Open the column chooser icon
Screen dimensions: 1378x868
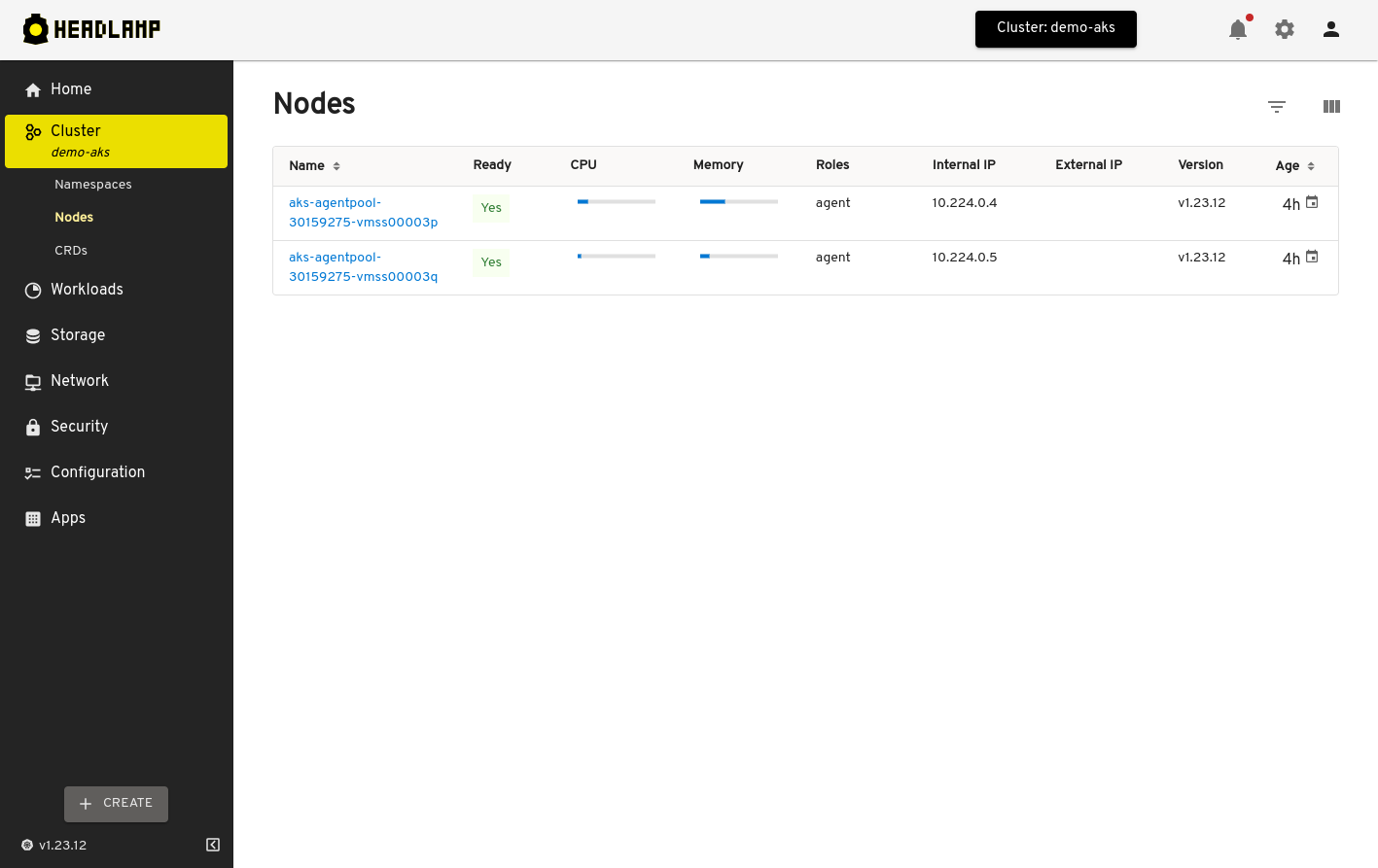click(x=1331, y=107)
